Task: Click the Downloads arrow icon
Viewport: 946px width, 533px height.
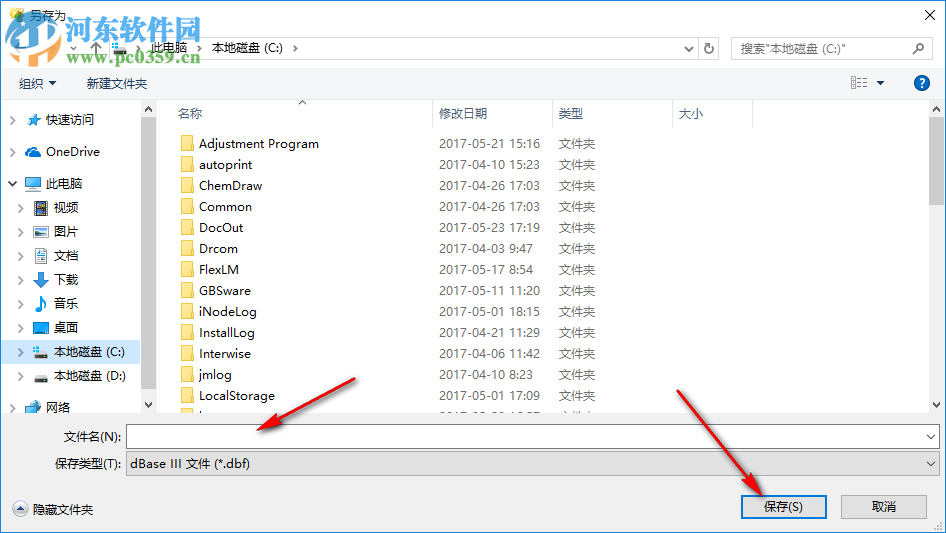Action: 40,279
